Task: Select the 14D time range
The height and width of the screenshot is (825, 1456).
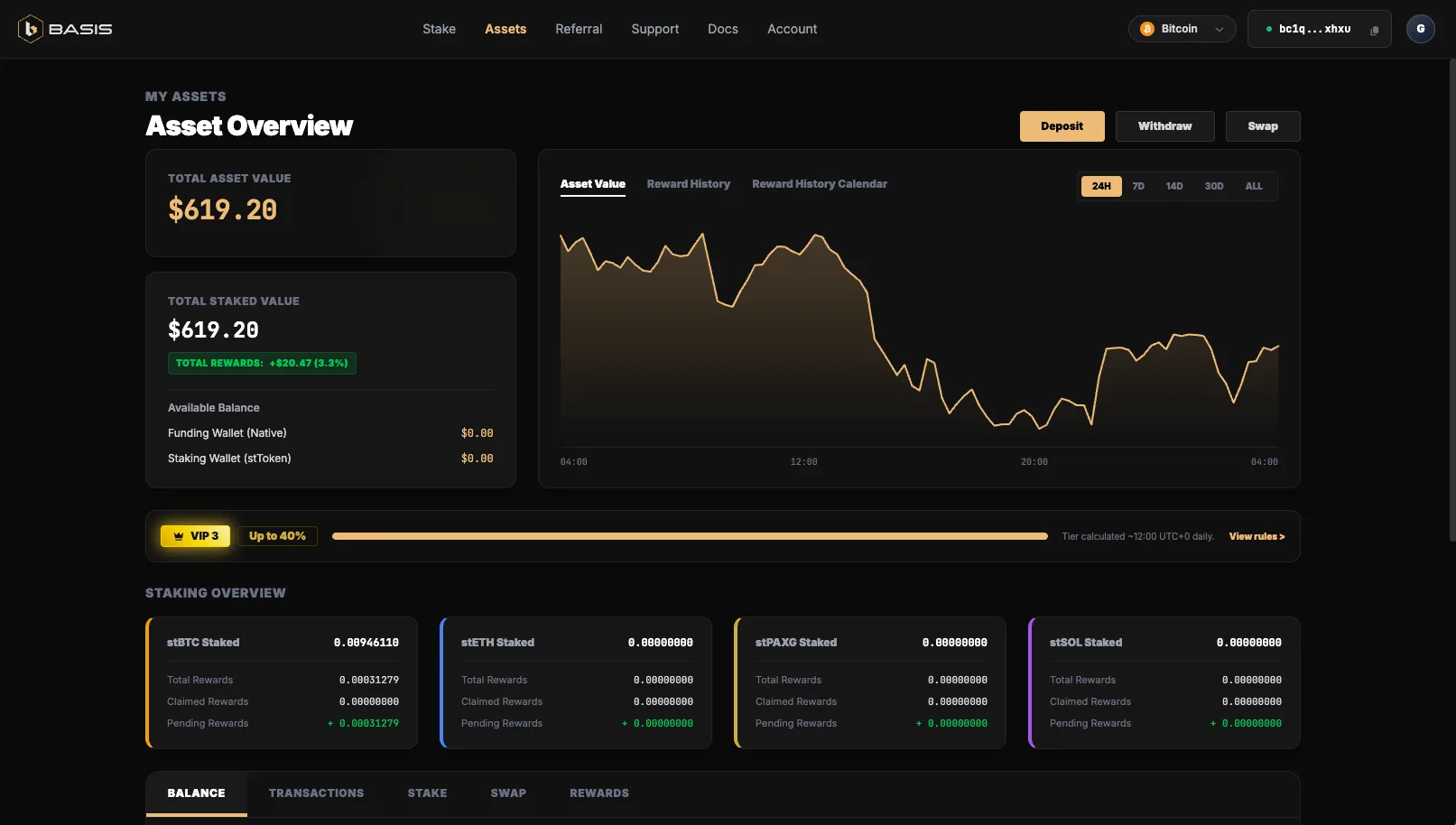Action: pos(1173,186)
